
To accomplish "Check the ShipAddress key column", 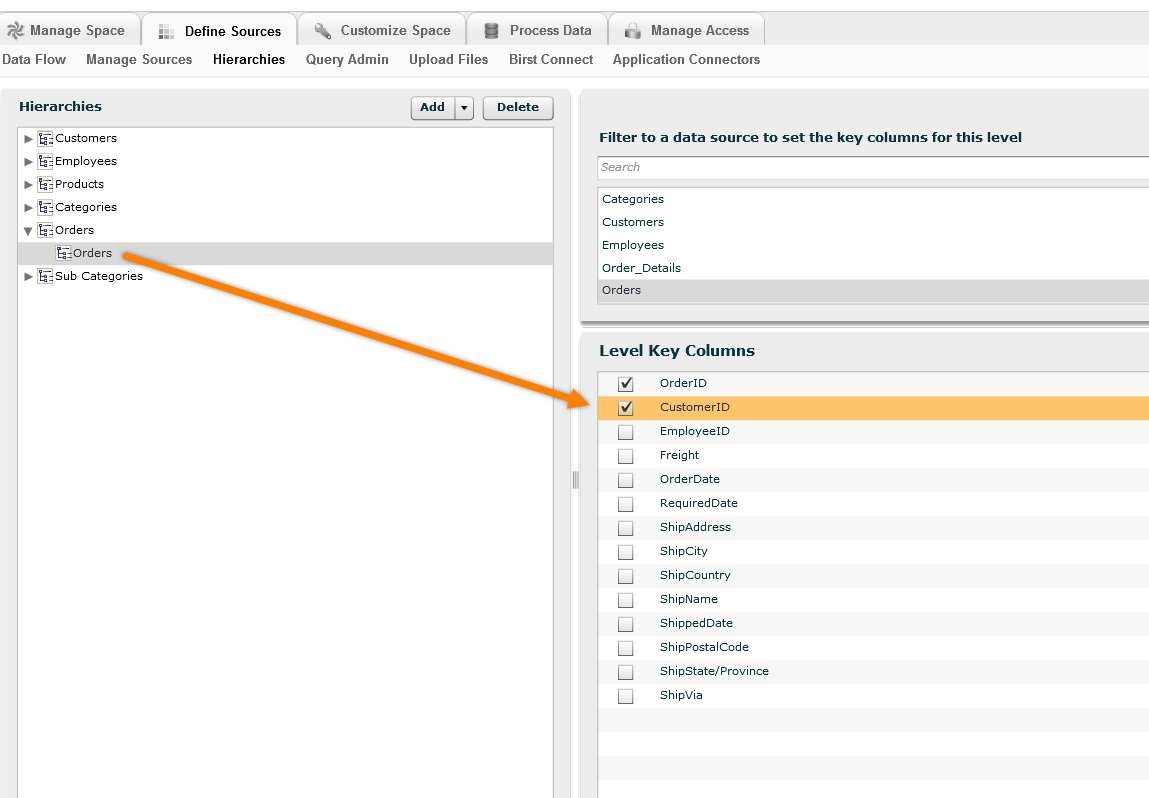I will click(625, 528).
